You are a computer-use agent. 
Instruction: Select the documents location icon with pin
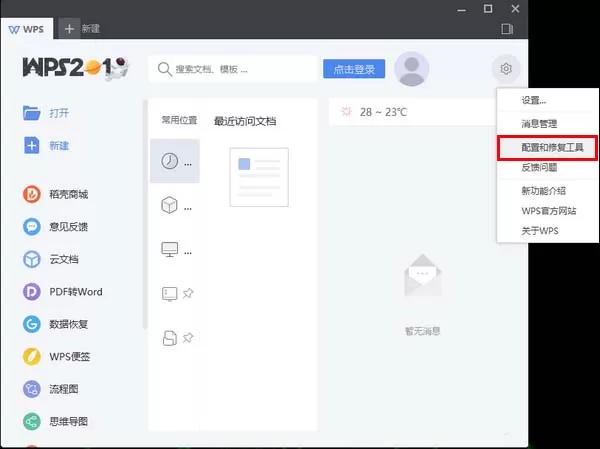[170, 338]
